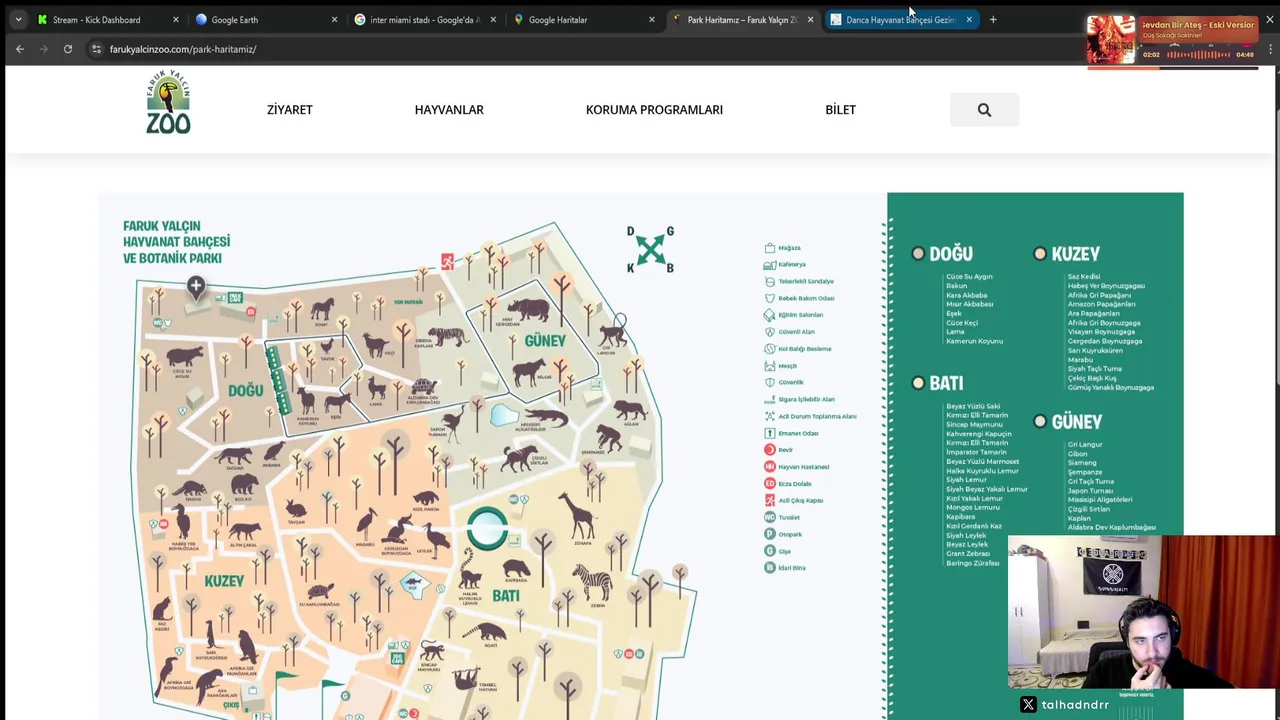Click the GÜNEY zone label on map

[545, 341]
